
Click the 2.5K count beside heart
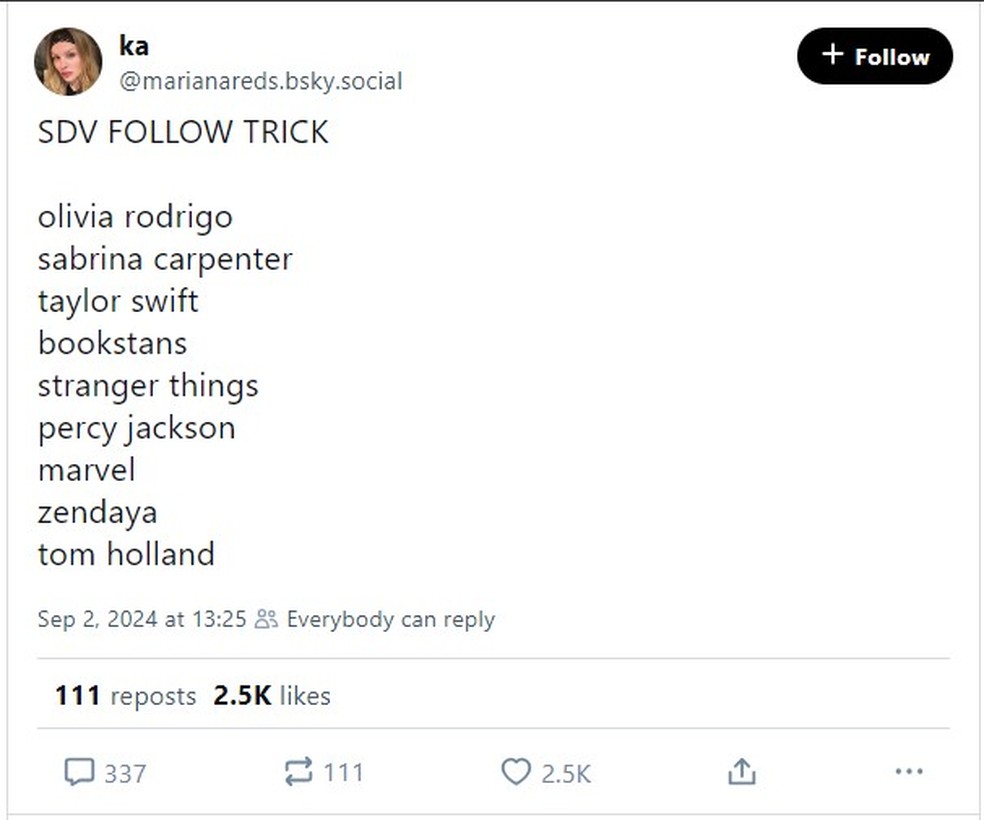[x=566, y=773]
